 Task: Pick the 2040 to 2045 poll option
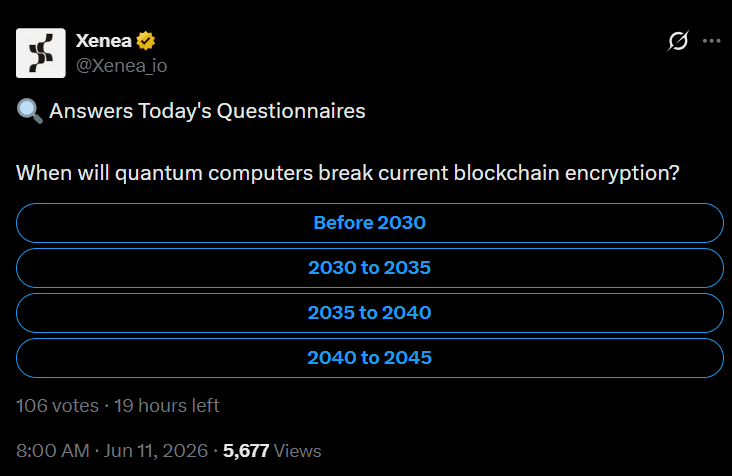(x=370, y=358)
